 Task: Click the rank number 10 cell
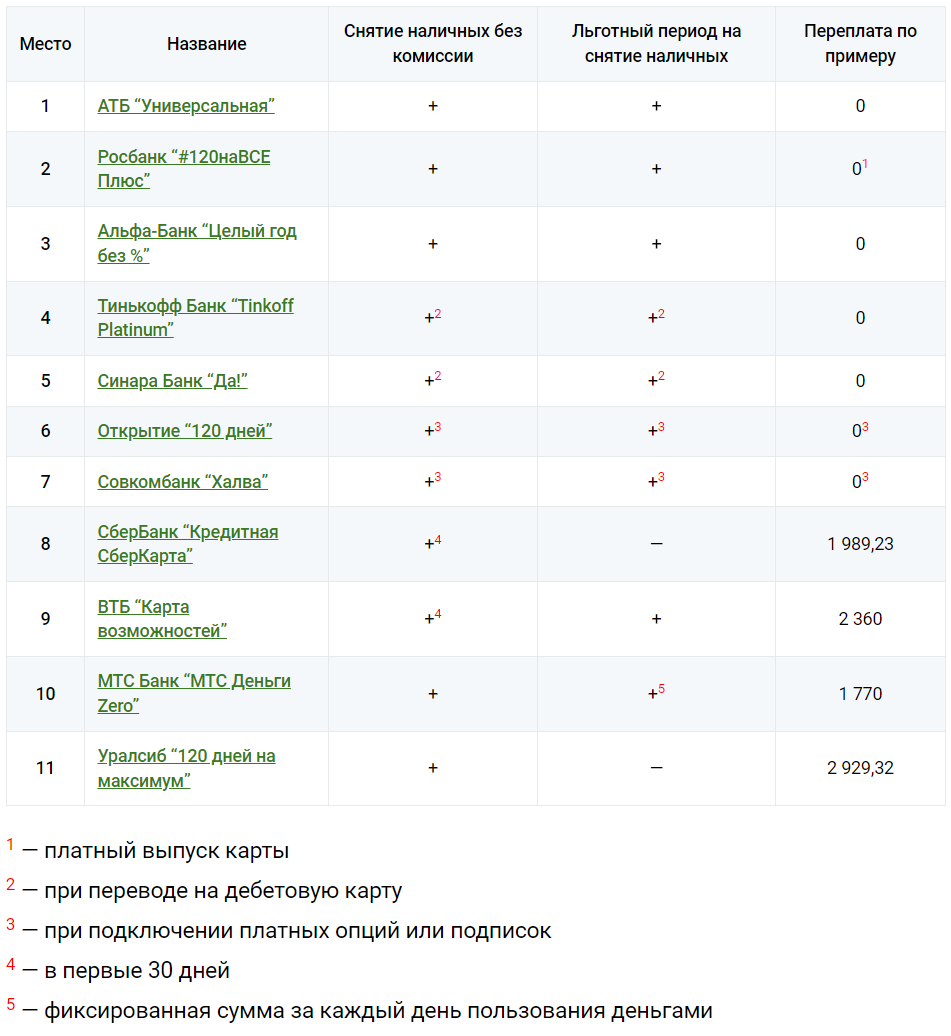46,694
